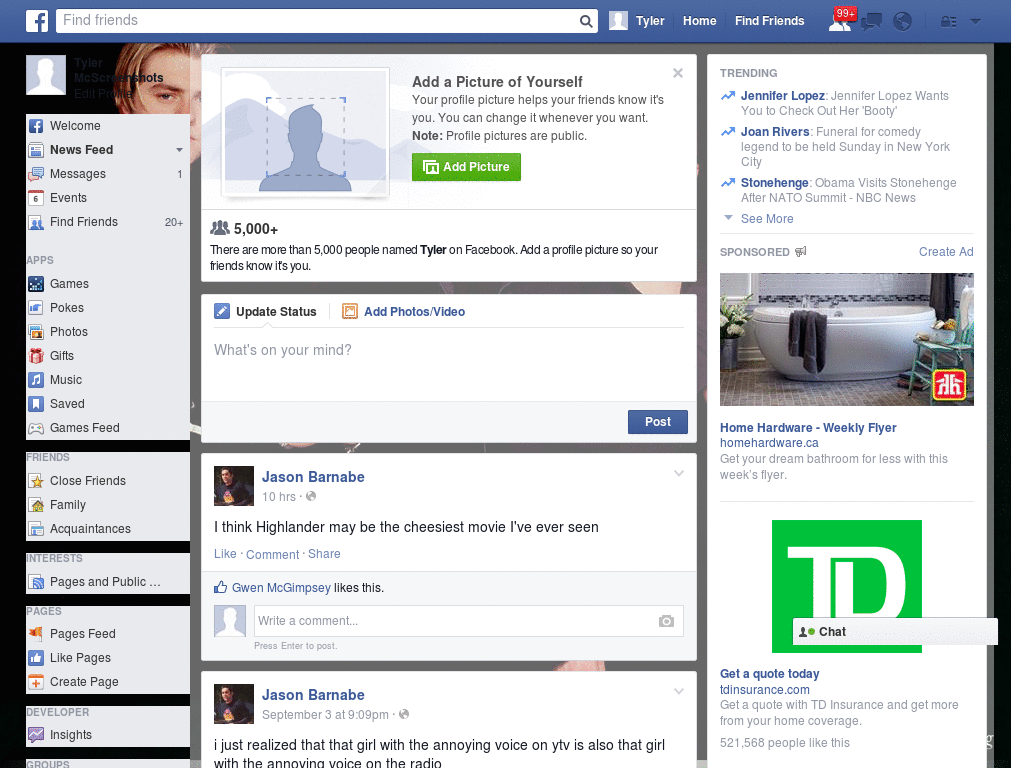Viewport: 1024px width, 768px height.
Task: Click the Events calendar icon
Action: (37, 198)
